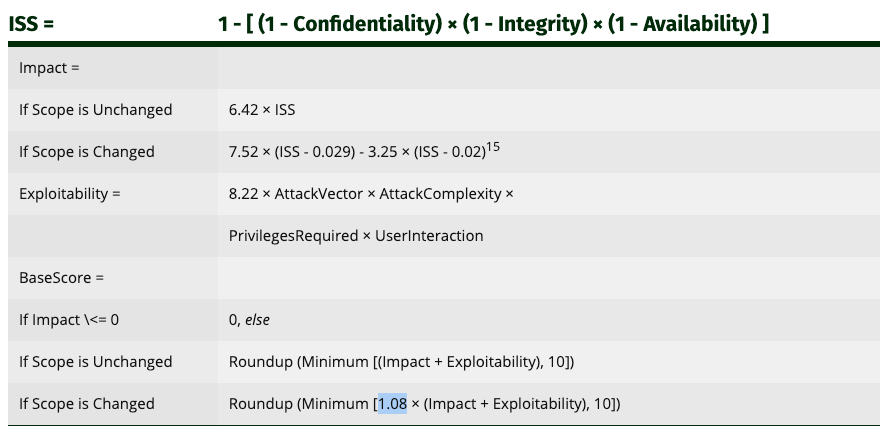Viewport: 887px width, 433px height.
Task: Click "PrivilegesRequired × UserInteraction" text
Action: (356, 236)
